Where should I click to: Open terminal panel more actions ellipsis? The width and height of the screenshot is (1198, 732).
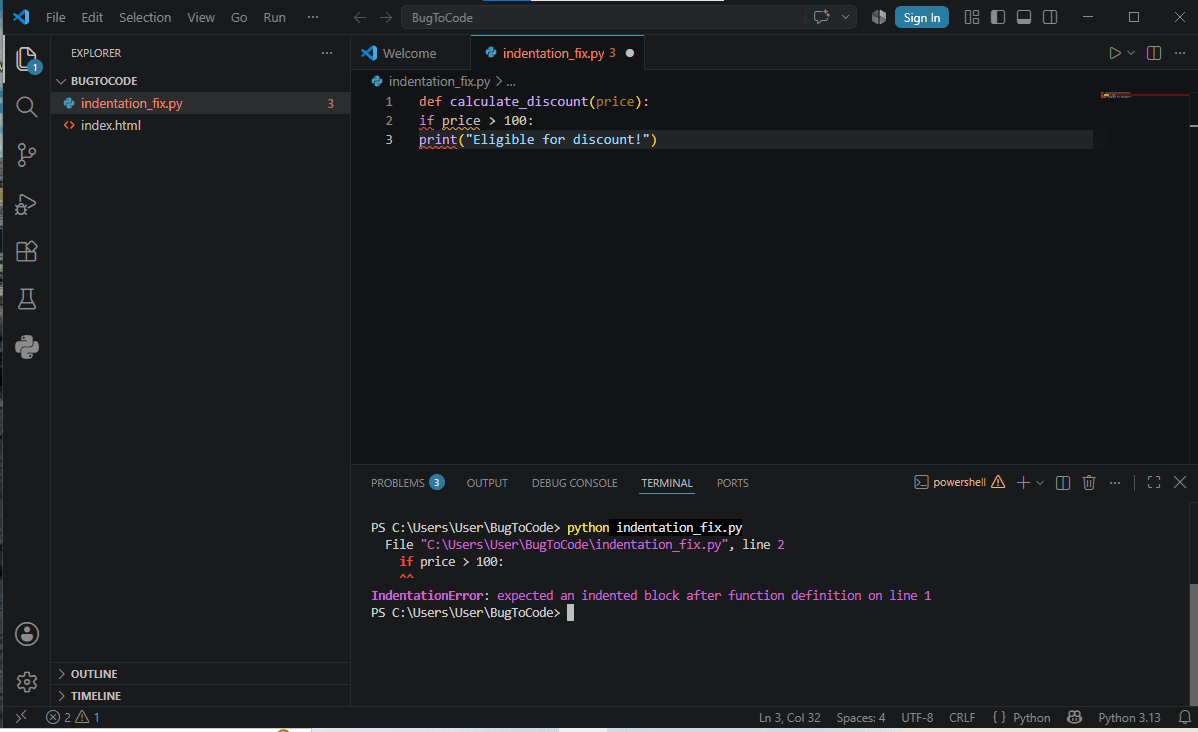1115,483
